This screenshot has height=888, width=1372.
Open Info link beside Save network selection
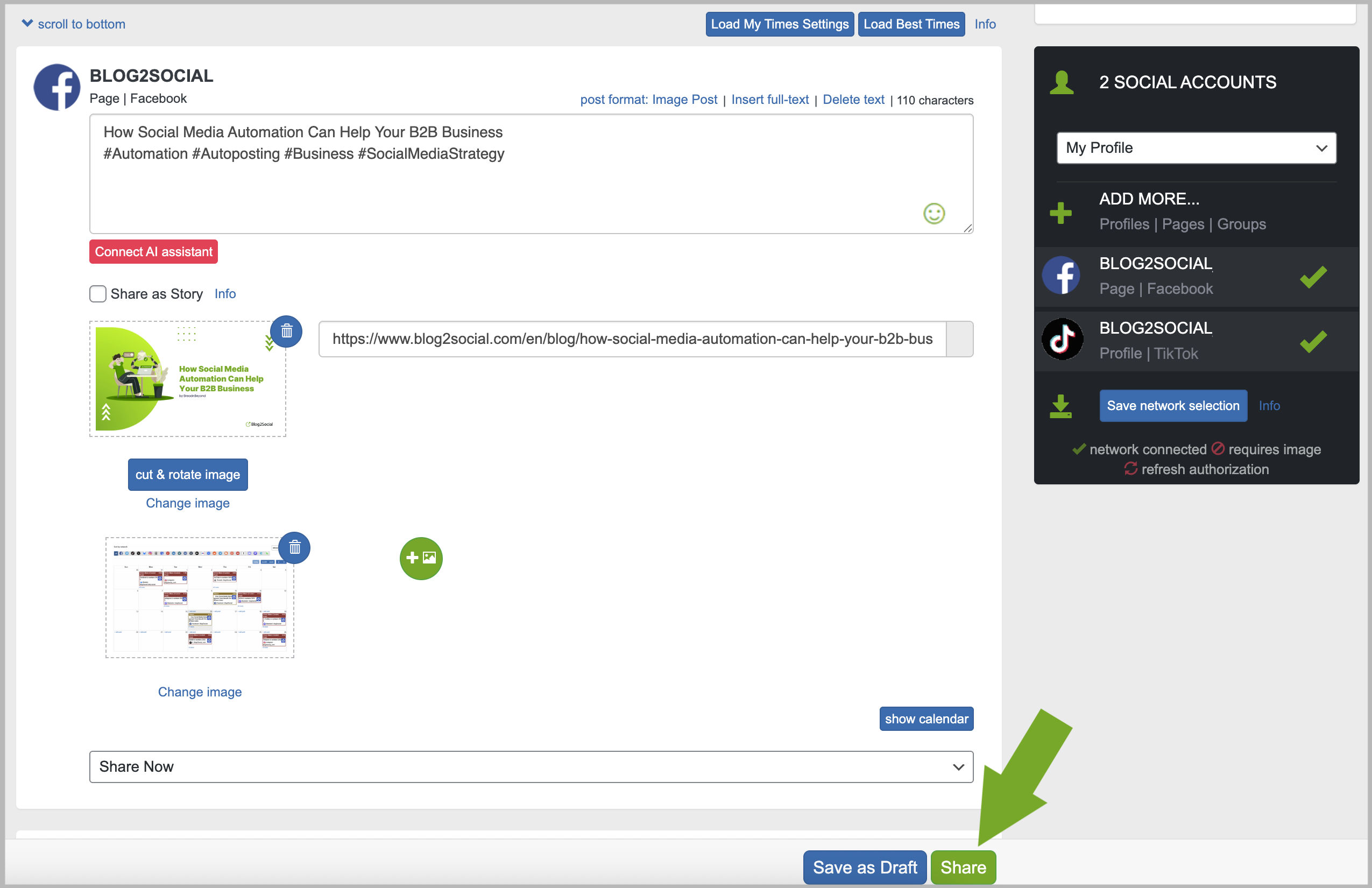1269,405
